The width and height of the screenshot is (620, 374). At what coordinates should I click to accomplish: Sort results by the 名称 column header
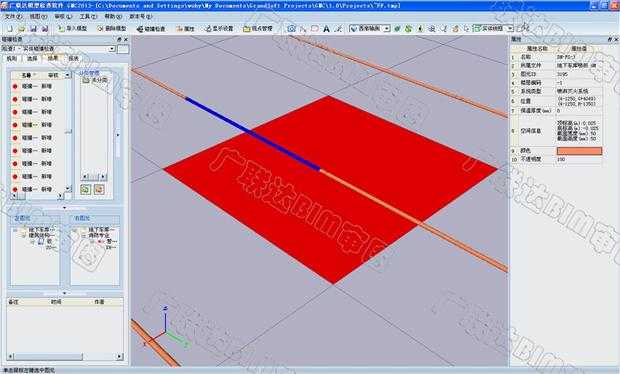click(26, 75)
